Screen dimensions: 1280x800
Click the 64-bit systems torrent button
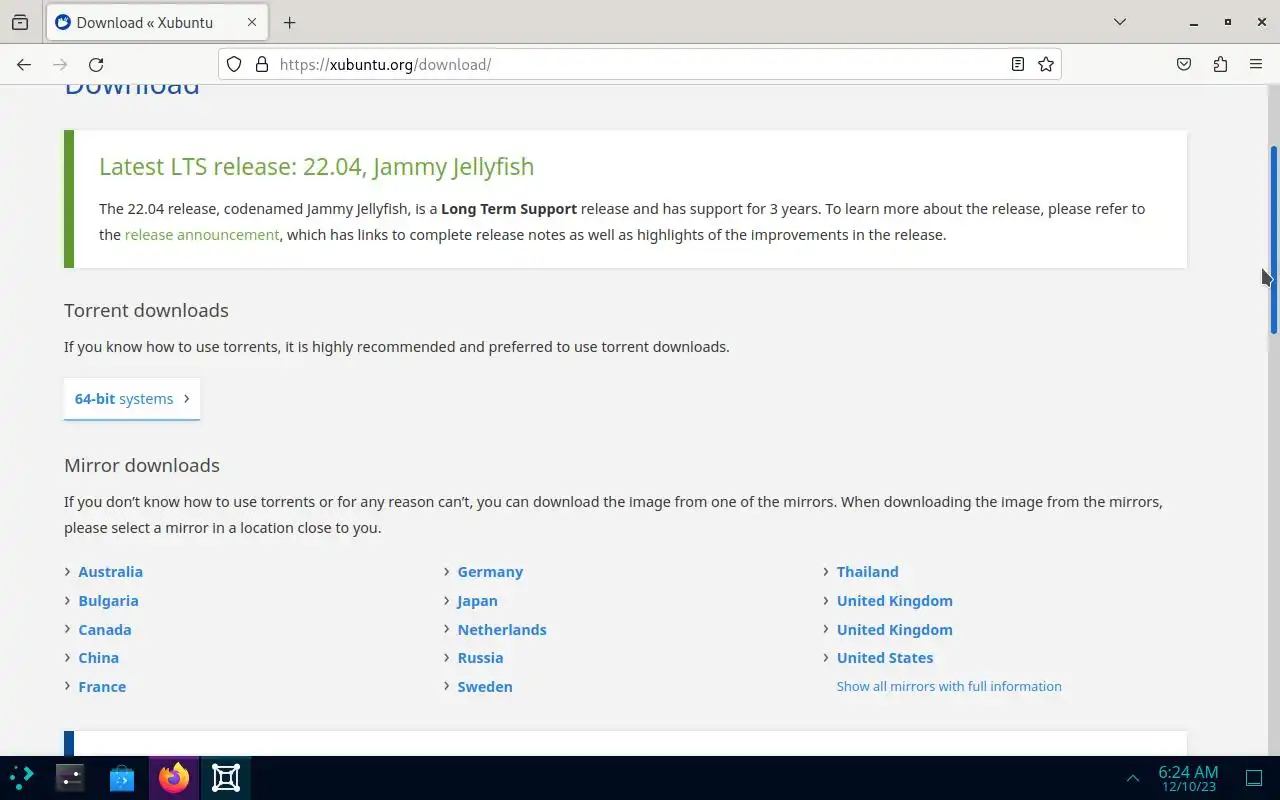(132, 399)
